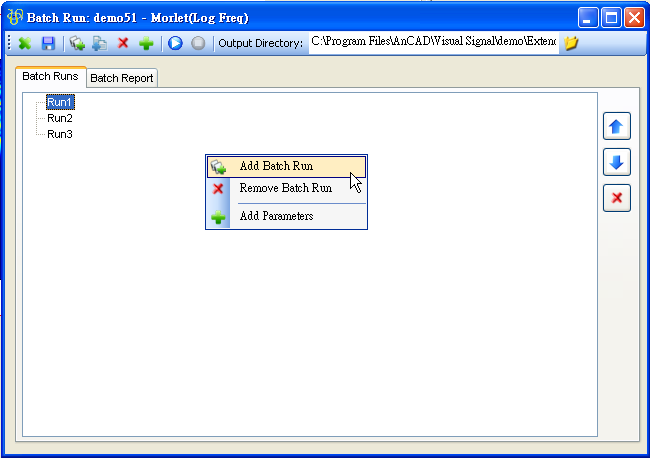Click the toolbar icon left of red X
This screenshot has height=458, width=650.
[x=100, y=43]
